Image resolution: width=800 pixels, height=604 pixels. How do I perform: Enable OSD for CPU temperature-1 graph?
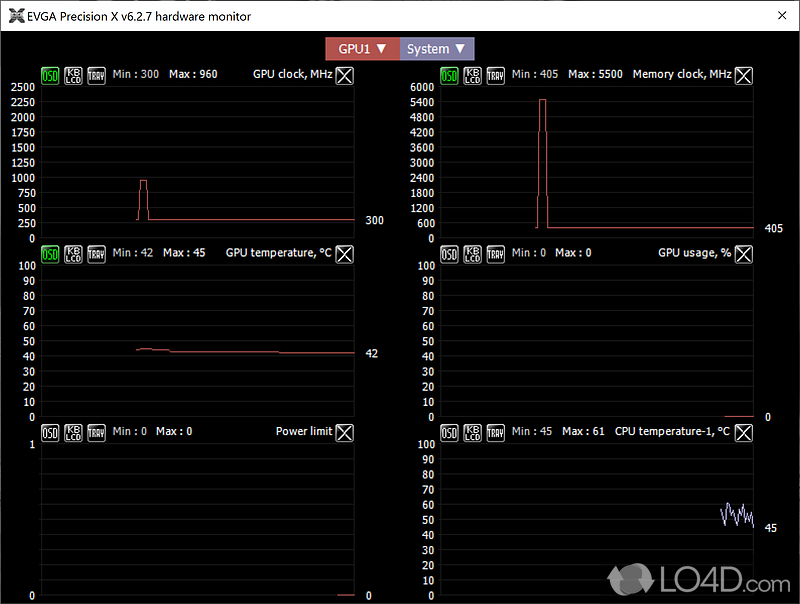tap(449, 433)
